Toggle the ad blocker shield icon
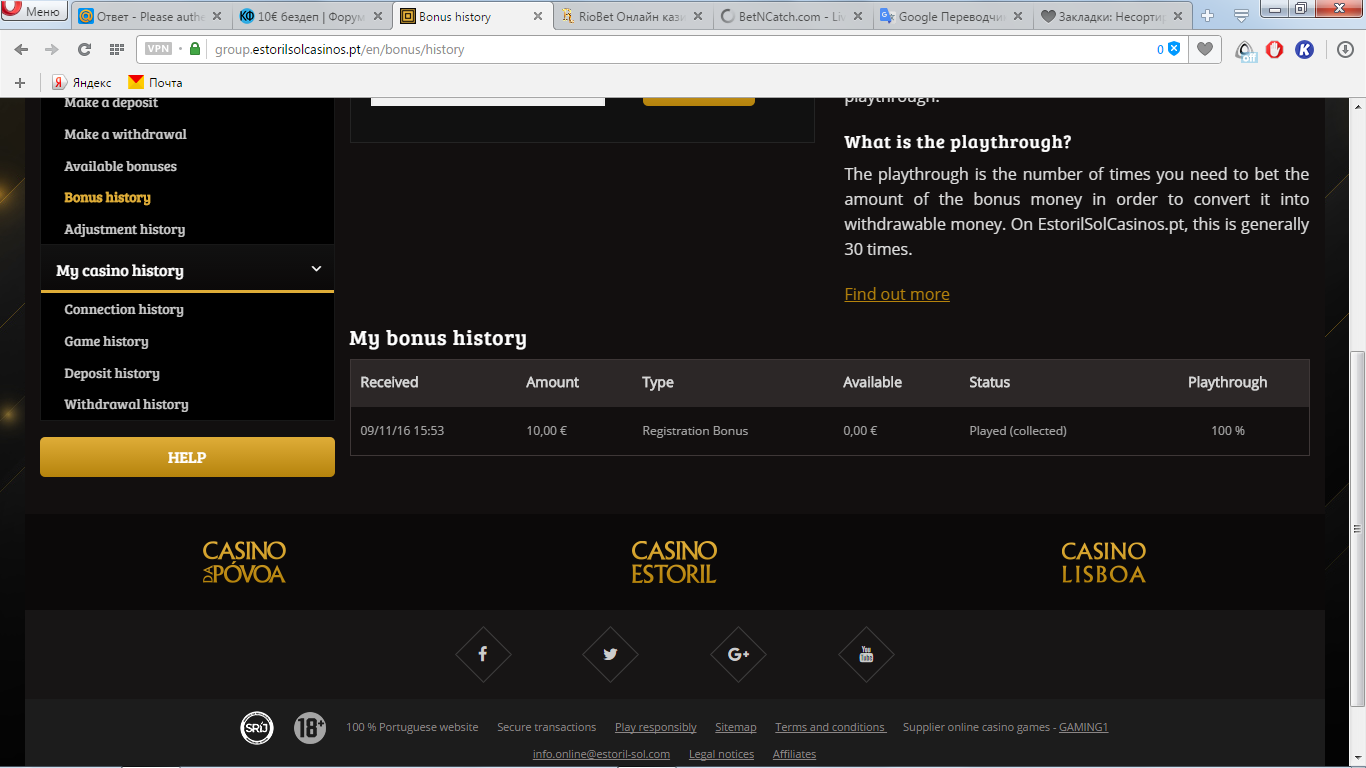The image size is (1366, 768). point(1174,49)
